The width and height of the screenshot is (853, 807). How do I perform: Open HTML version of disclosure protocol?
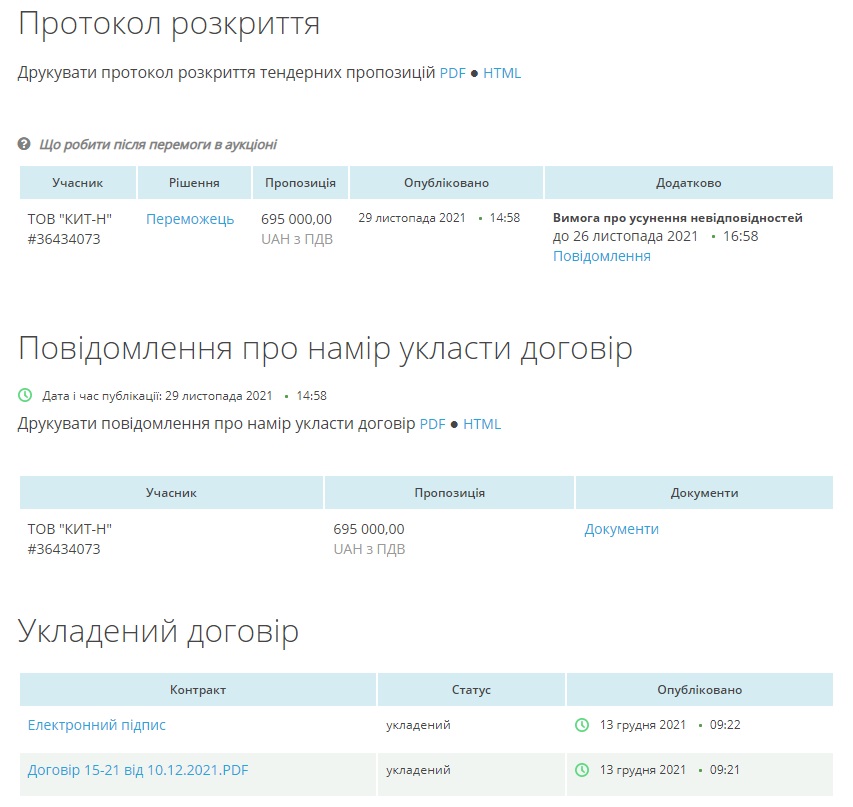[502, 73]
